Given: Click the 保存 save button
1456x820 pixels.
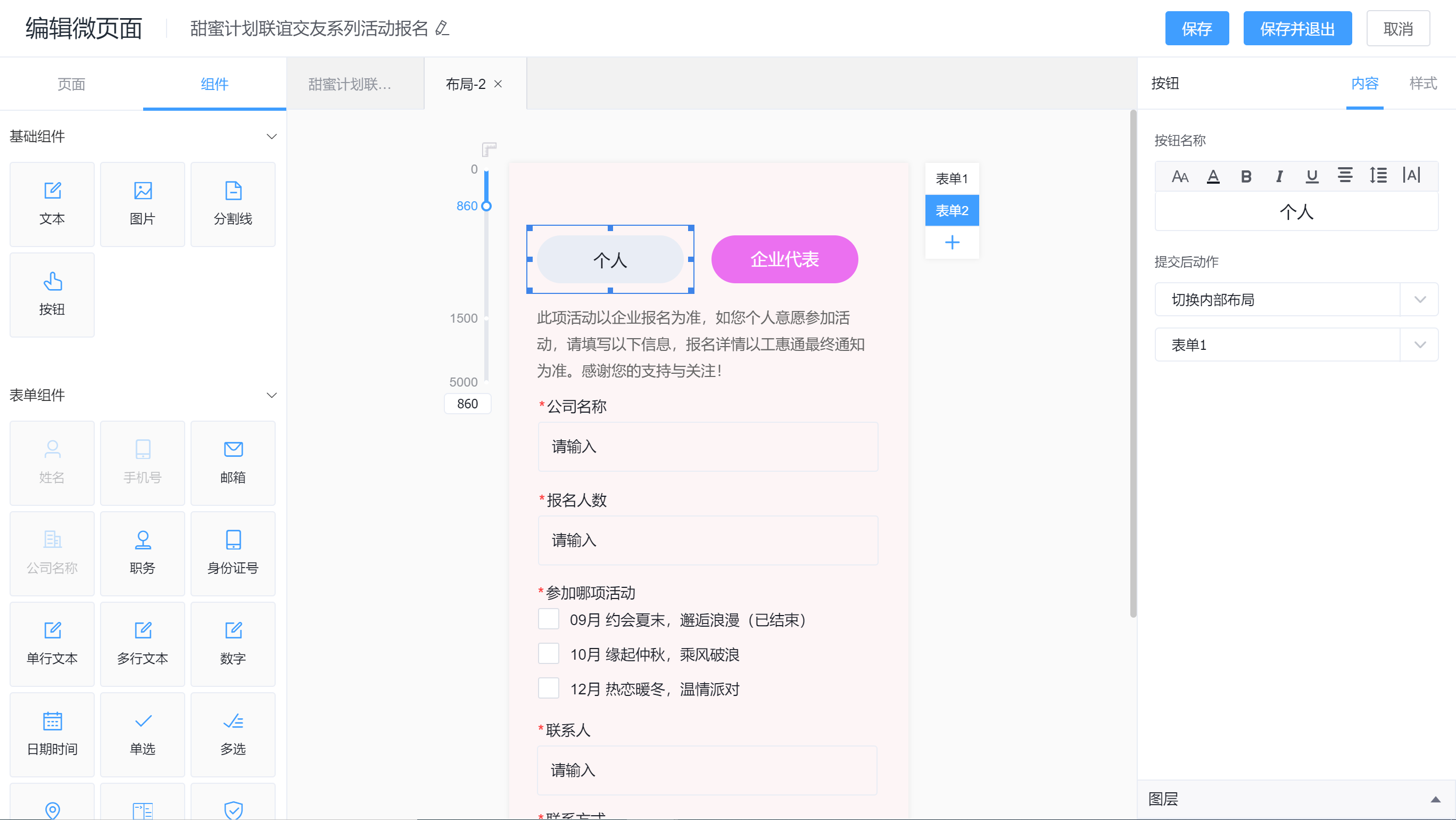Looking at the screenshot, I should (1197, 28).
